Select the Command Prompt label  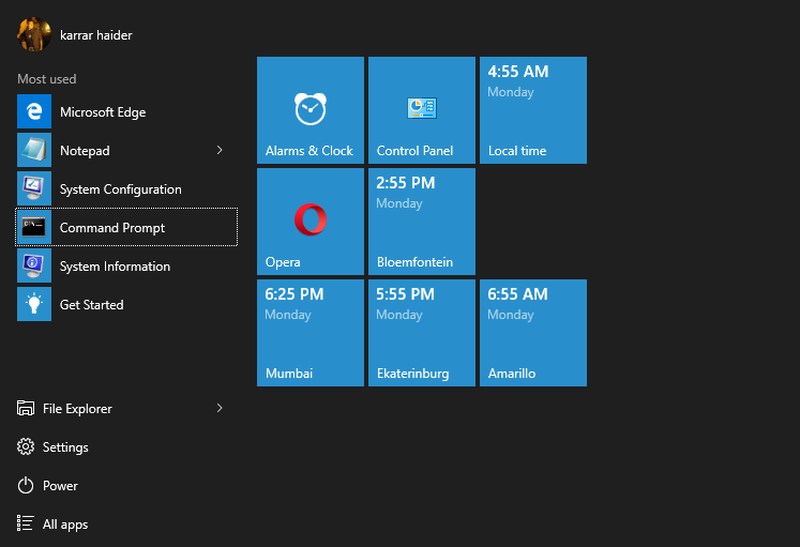point(112,228)
